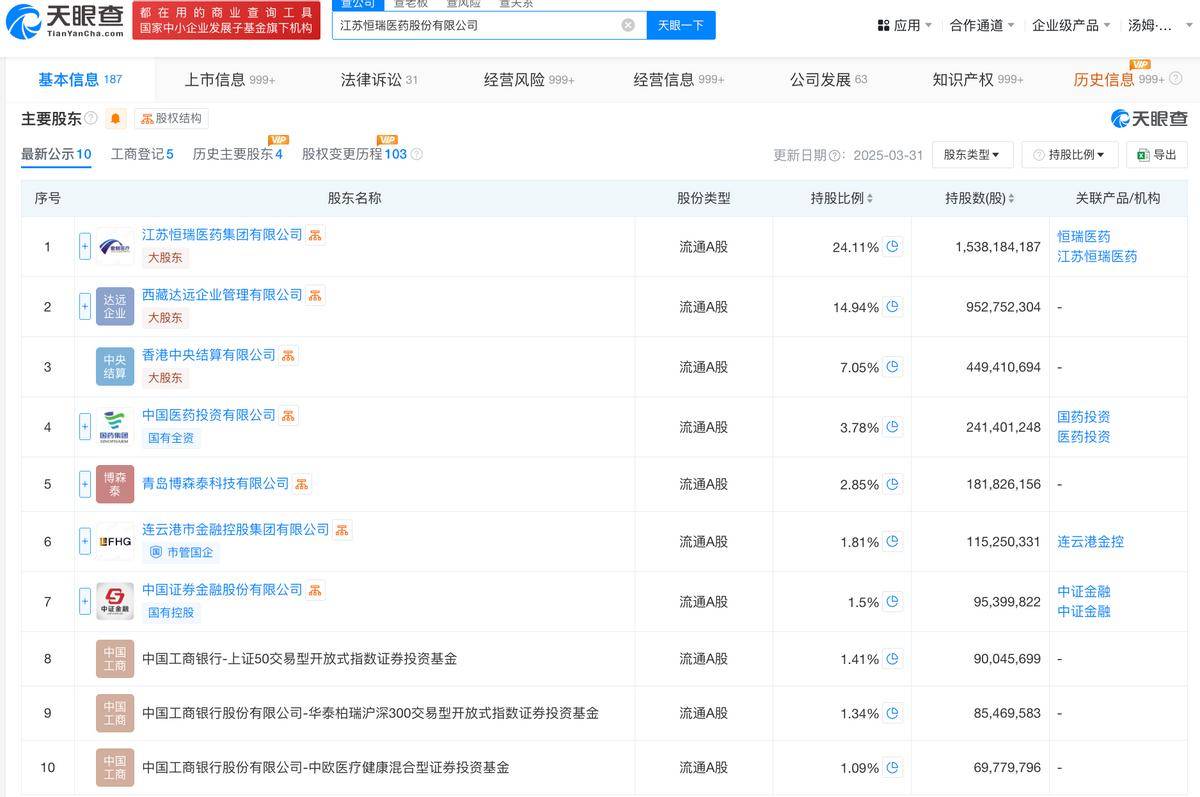Click the 股权结构 button

171,119
